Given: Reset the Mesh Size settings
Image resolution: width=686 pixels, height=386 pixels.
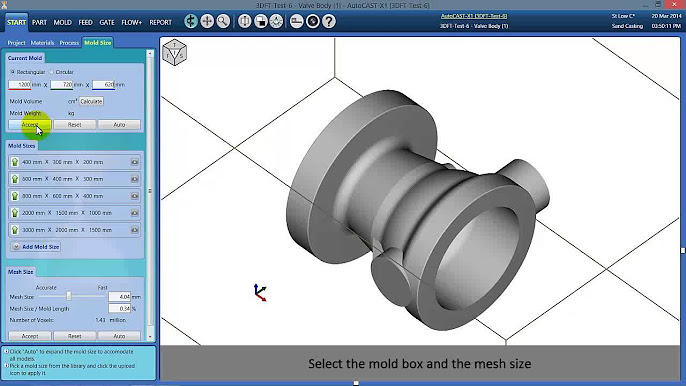Looking at the screenshot, I should tap(74, 336).
